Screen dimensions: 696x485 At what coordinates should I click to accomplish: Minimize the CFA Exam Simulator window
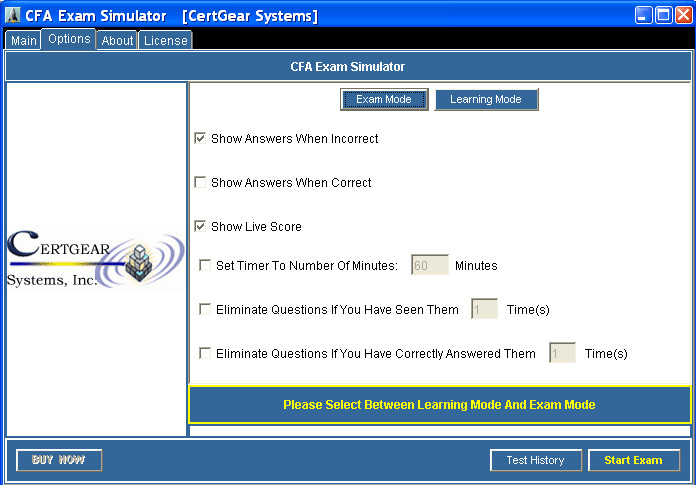pos(644,16)
